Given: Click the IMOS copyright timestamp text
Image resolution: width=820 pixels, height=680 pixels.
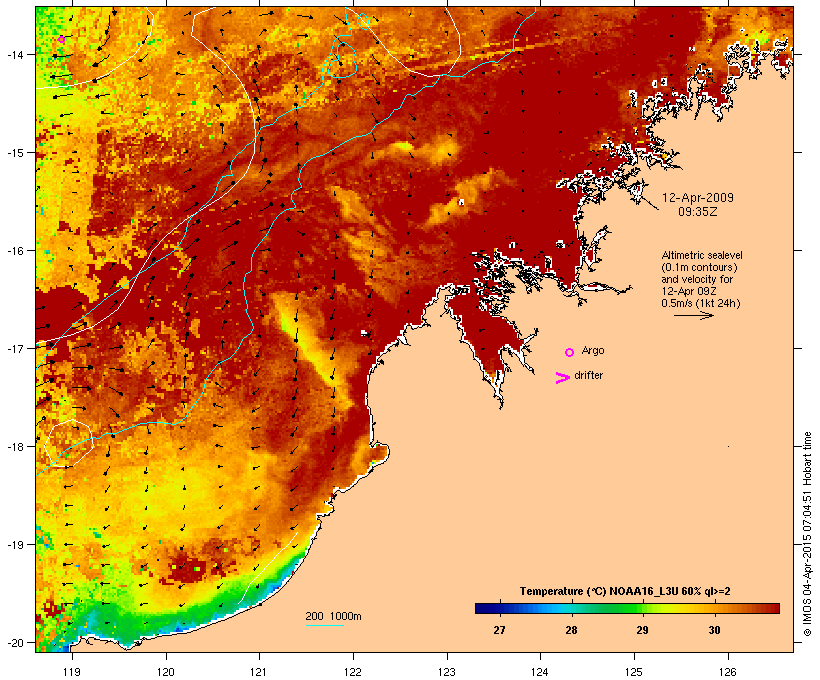Looking at the screenshot, I should click(807, 534).
